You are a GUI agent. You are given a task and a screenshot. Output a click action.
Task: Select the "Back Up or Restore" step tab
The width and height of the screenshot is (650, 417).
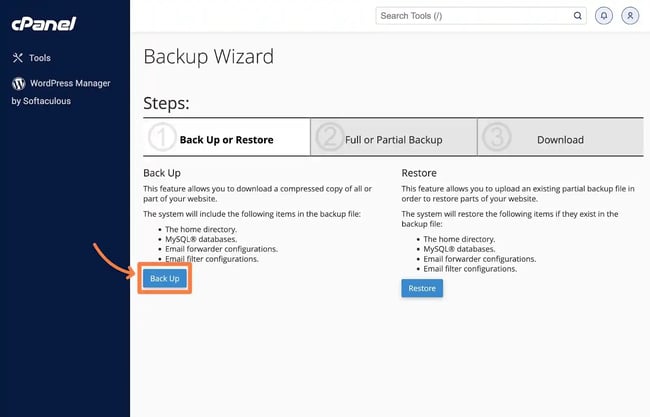[x=226, y=140]
